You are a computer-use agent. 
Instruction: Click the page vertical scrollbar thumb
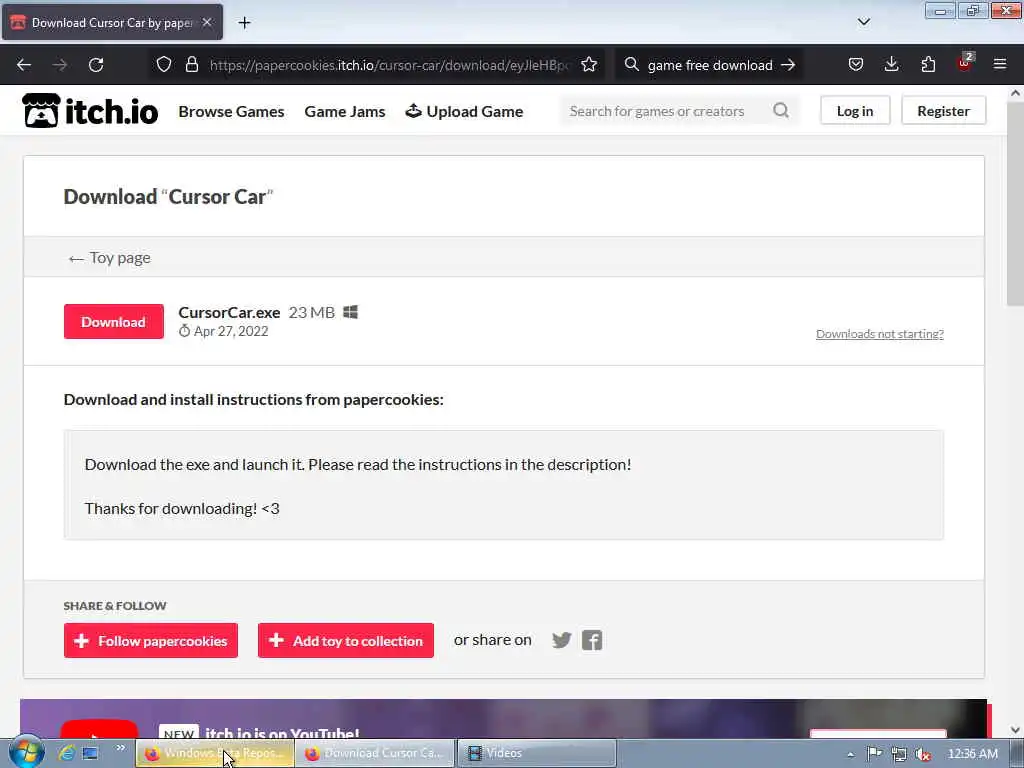click(1016, 202)
